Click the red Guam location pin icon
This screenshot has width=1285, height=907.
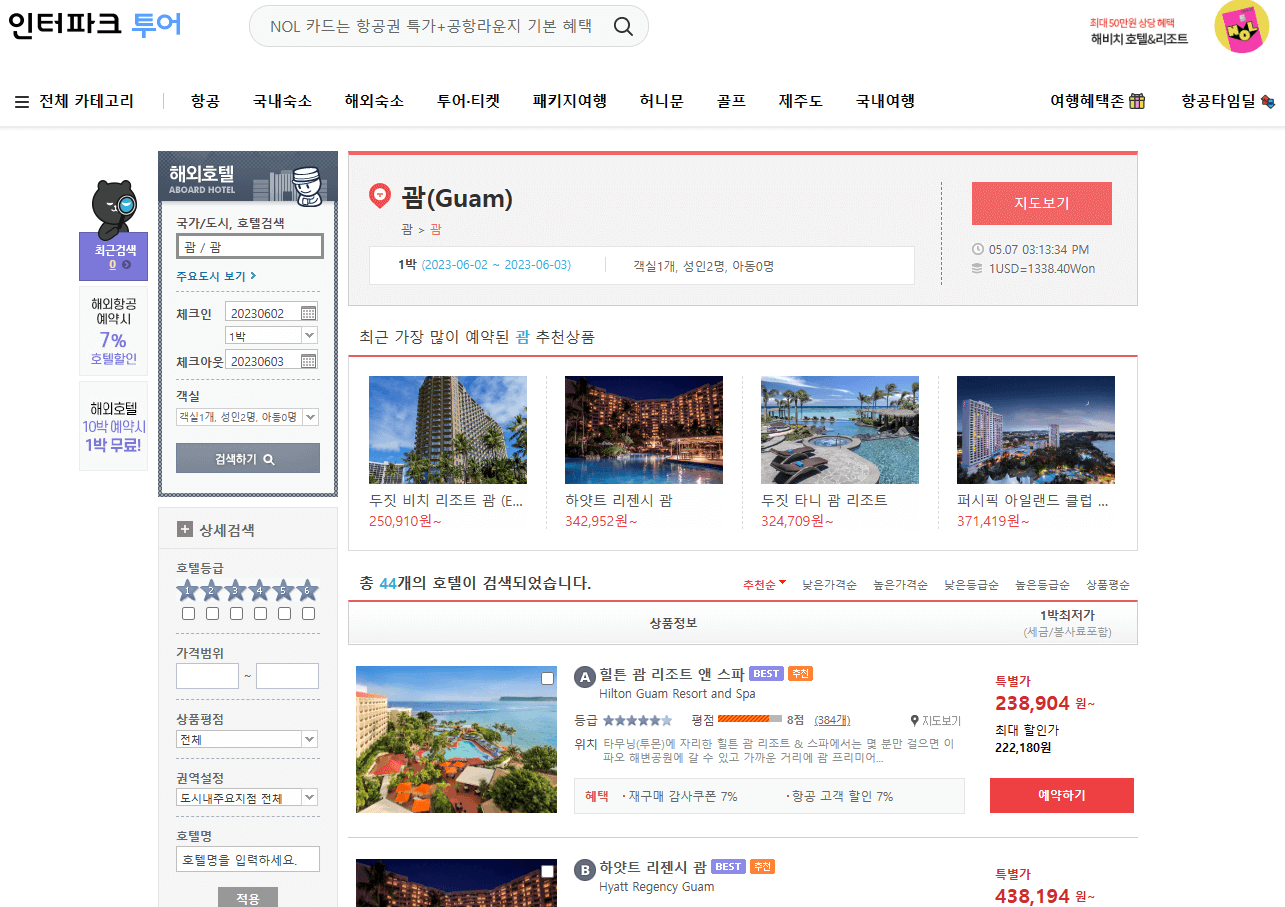pos(380,196)
